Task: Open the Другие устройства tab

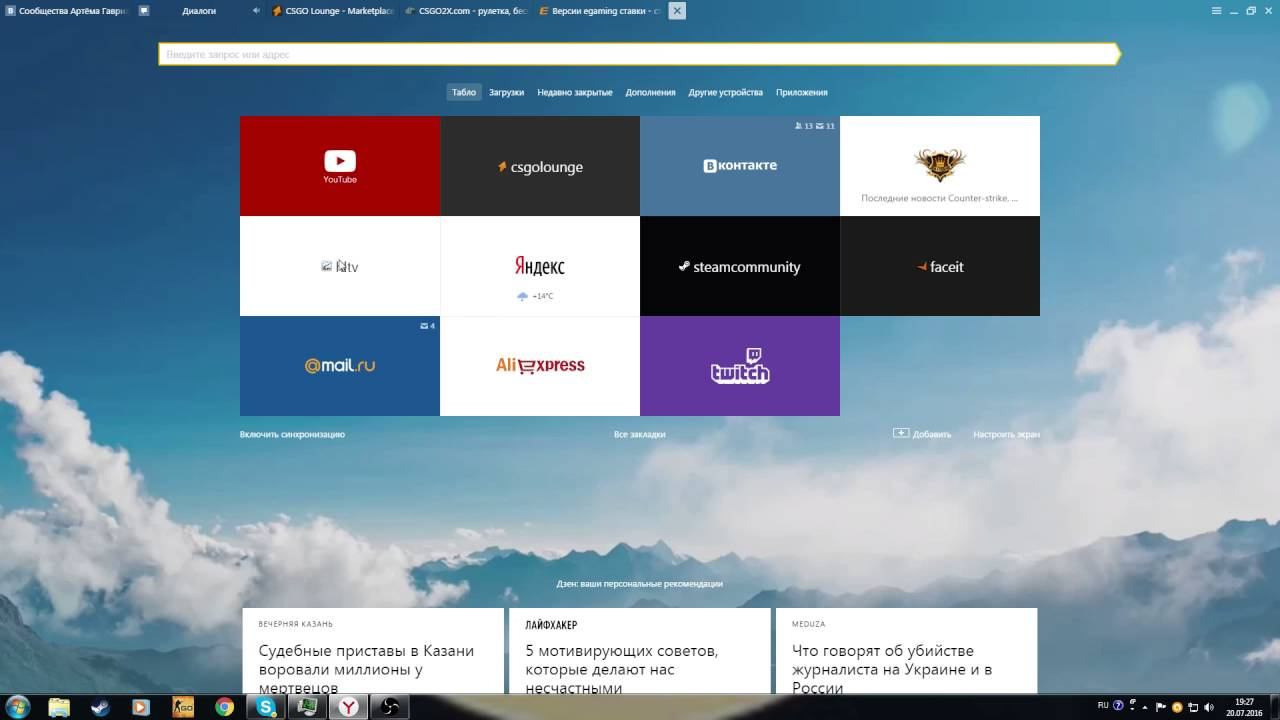Action: pyautogui.click(x=725, y=92)
